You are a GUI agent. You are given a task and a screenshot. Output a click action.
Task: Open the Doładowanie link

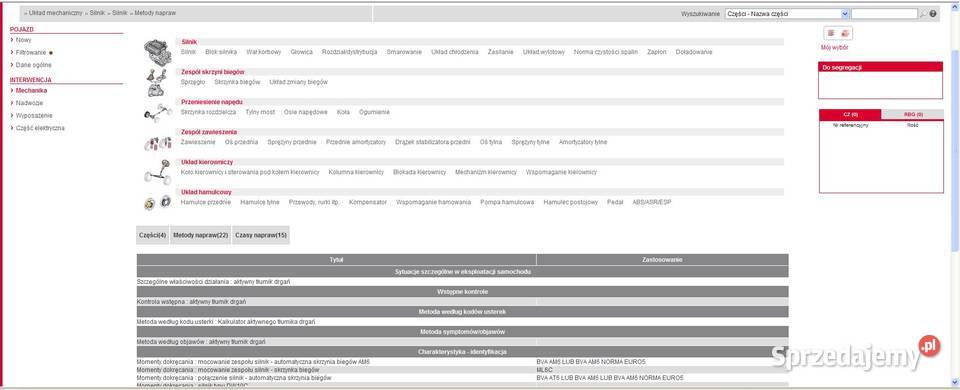(x=694, y=52)
